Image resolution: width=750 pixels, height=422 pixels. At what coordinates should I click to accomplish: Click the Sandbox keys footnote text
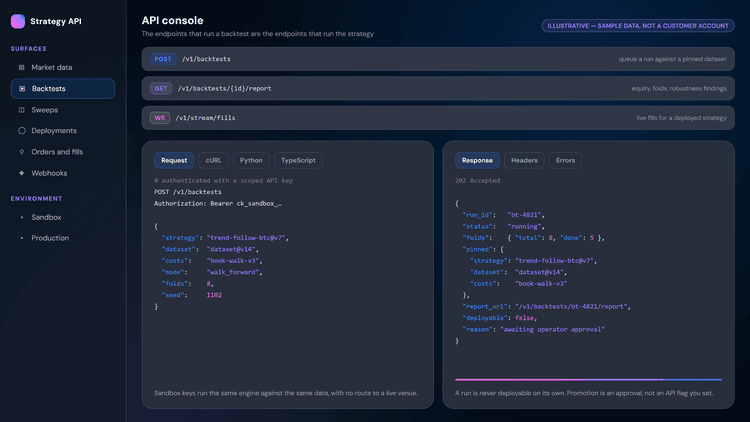click(x=286, y=393)
